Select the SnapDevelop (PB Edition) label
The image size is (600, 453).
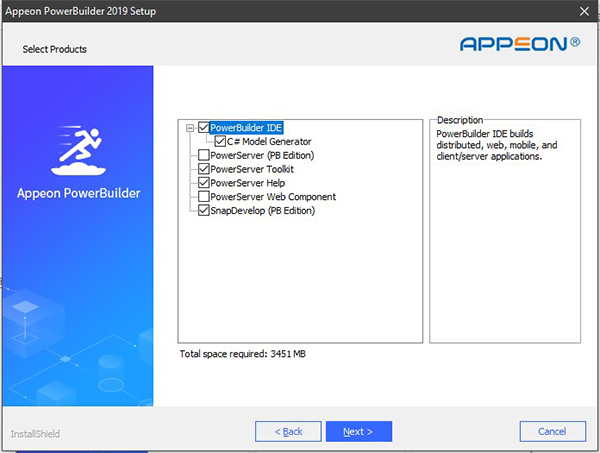pos(262,212)
